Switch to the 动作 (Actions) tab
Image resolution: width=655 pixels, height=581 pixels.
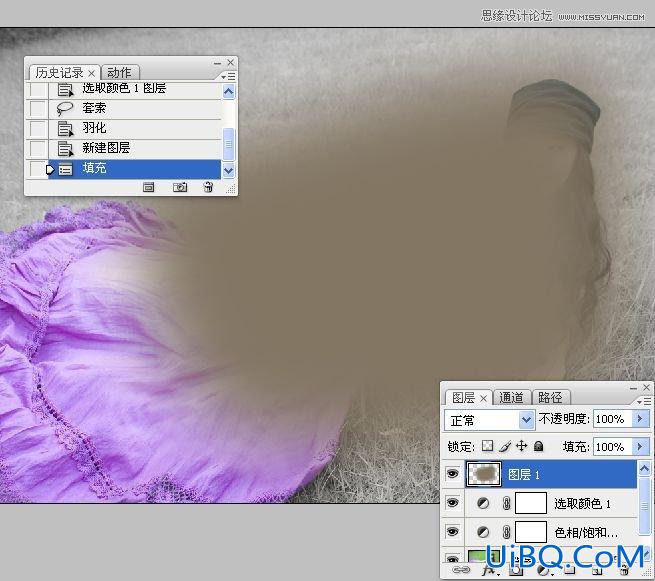119,73
